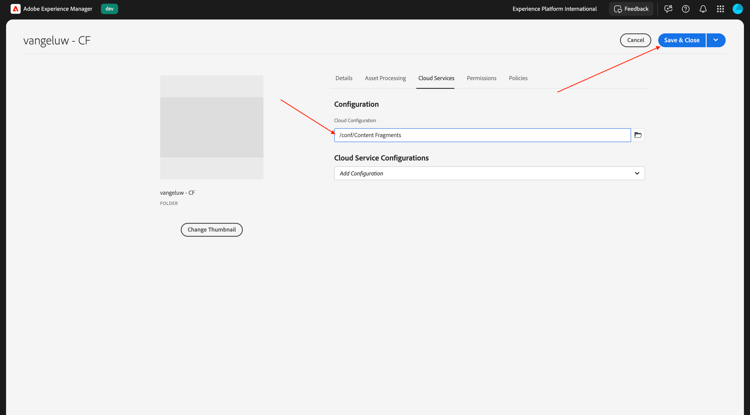
Task: Select the Cloud Services tab
Action: click(x=436, y=78)
